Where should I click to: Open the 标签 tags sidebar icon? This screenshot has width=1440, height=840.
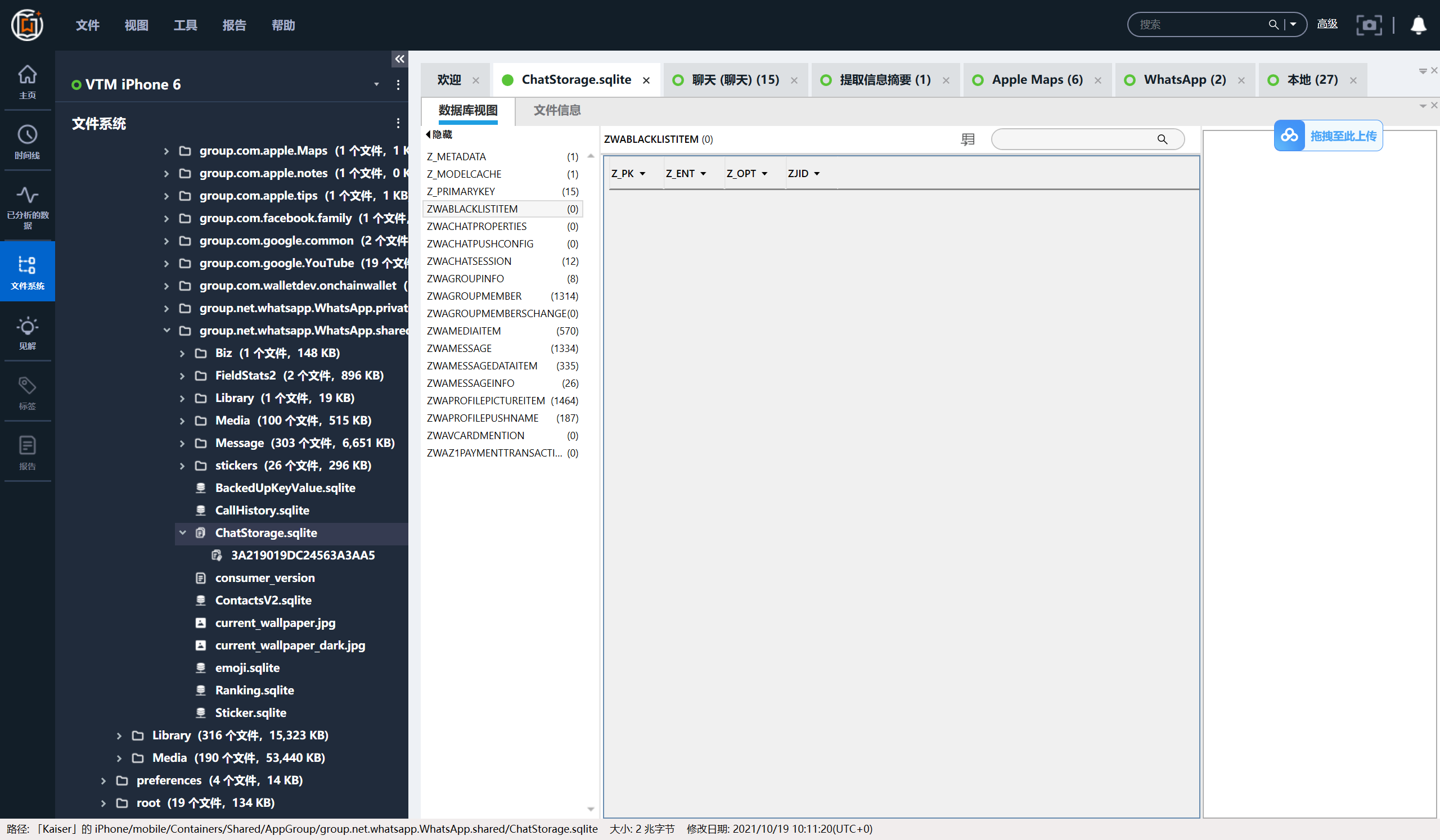28,393
